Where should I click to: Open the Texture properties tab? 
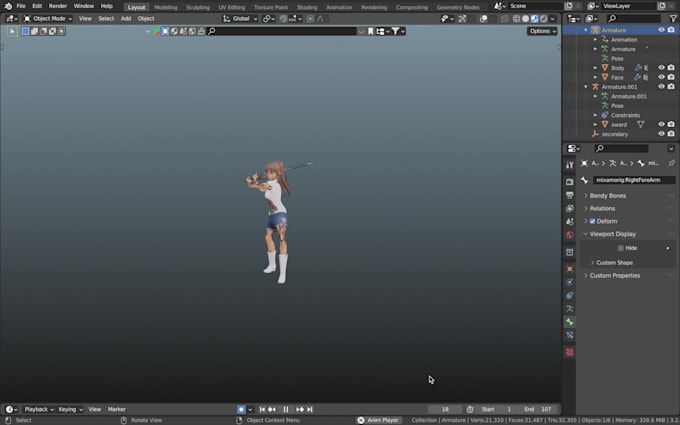tap(569, 352)
